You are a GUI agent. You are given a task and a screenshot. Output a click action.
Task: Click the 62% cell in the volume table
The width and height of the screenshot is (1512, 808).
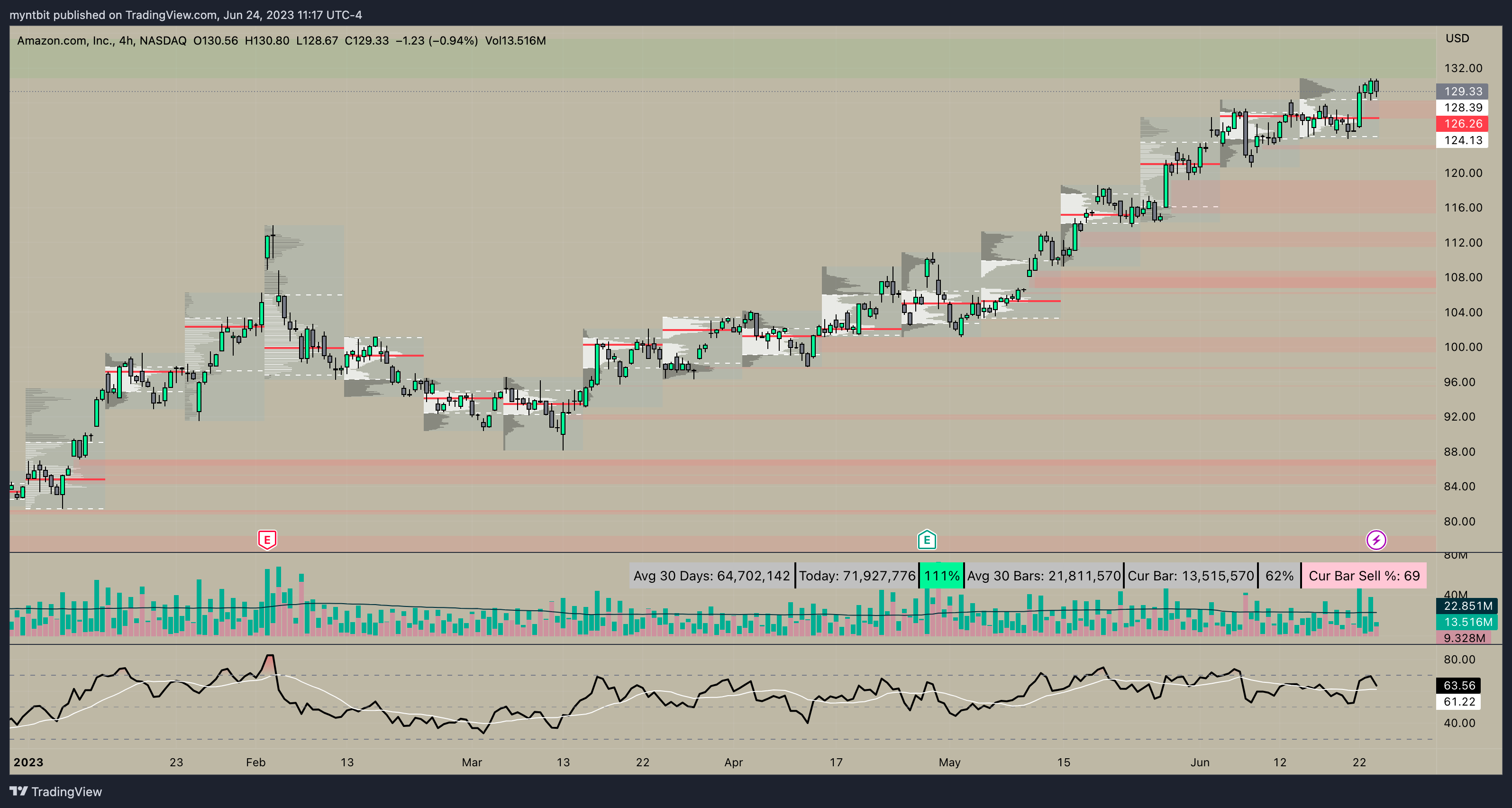[1279, 576]
